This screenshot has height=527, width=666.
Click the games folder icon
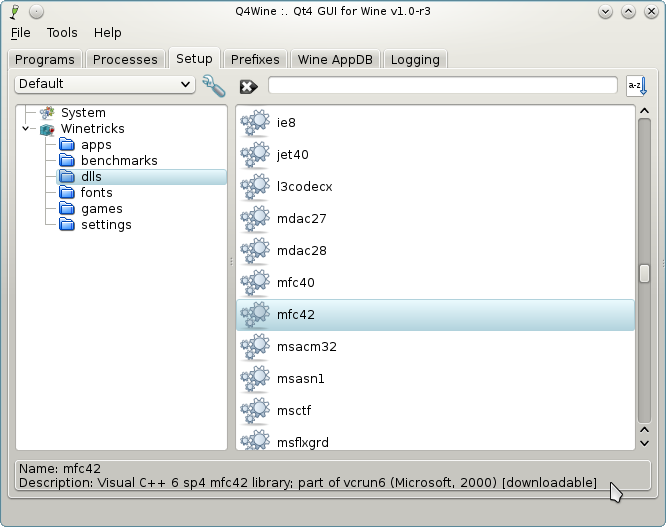coord(67,209)
